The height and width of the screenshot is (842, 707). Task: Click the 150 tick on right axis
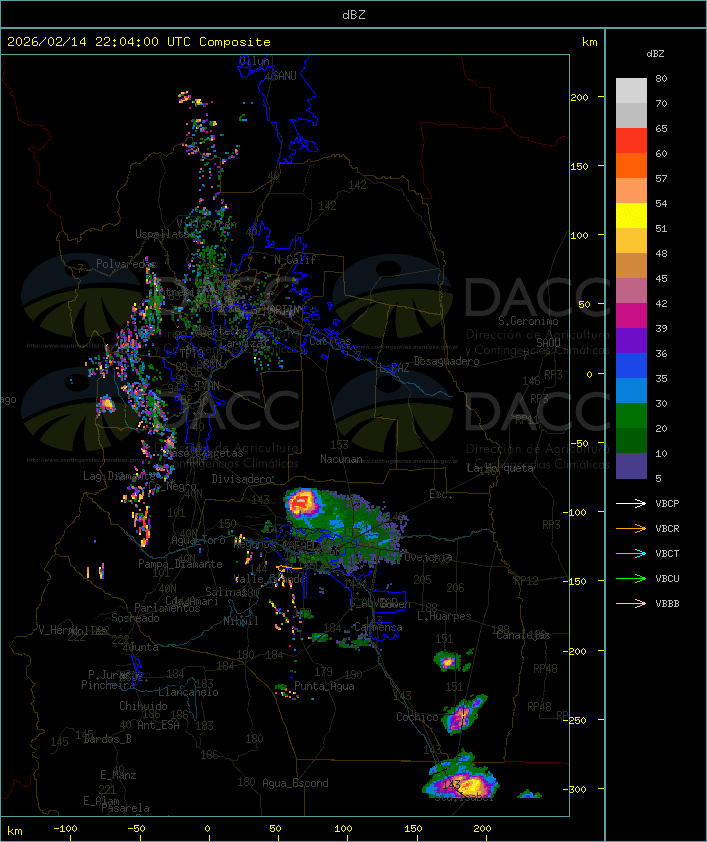[x=579, y=166]
